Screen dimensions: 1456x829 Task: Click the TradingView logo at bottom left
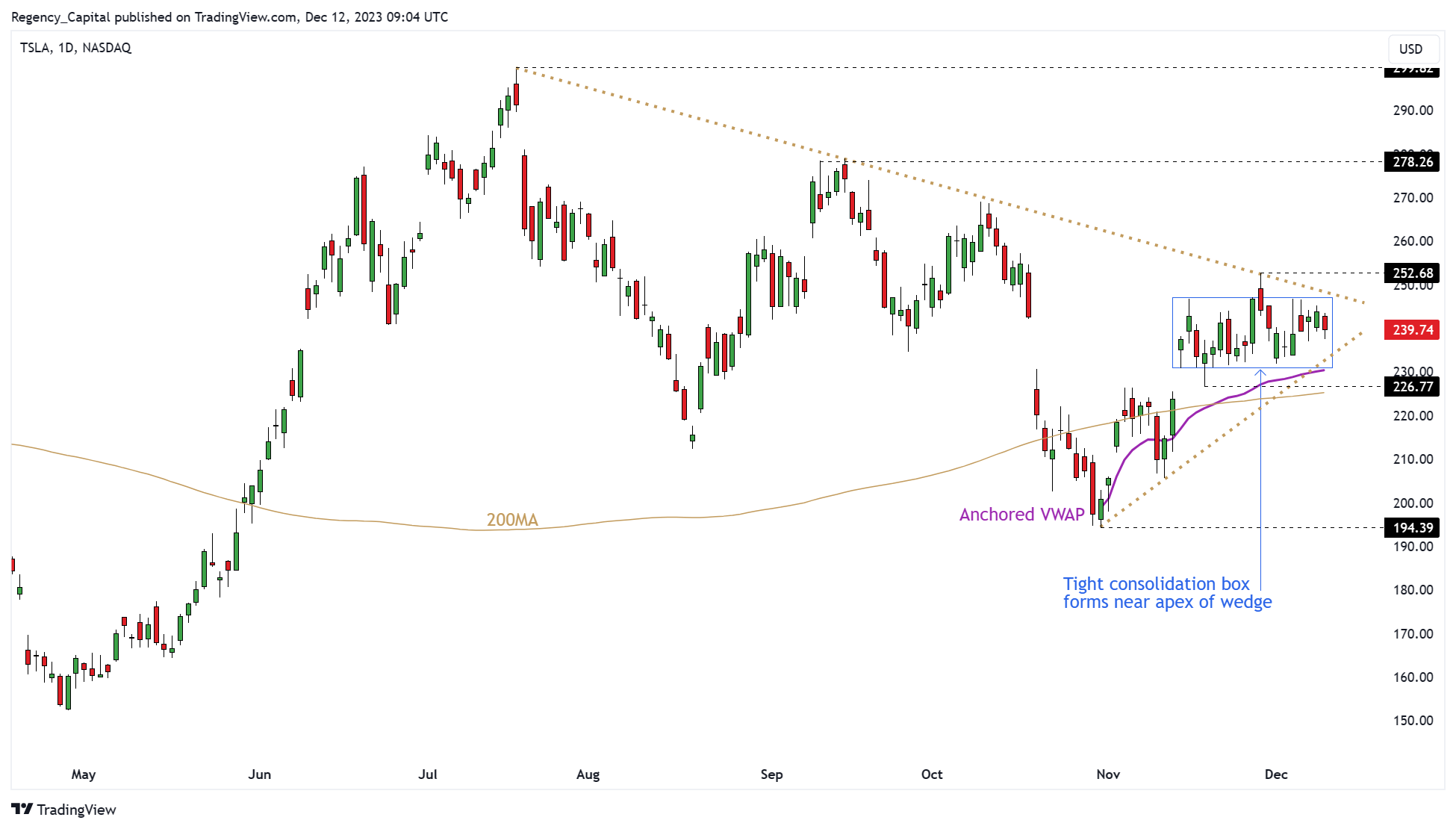tap(64, 810)
